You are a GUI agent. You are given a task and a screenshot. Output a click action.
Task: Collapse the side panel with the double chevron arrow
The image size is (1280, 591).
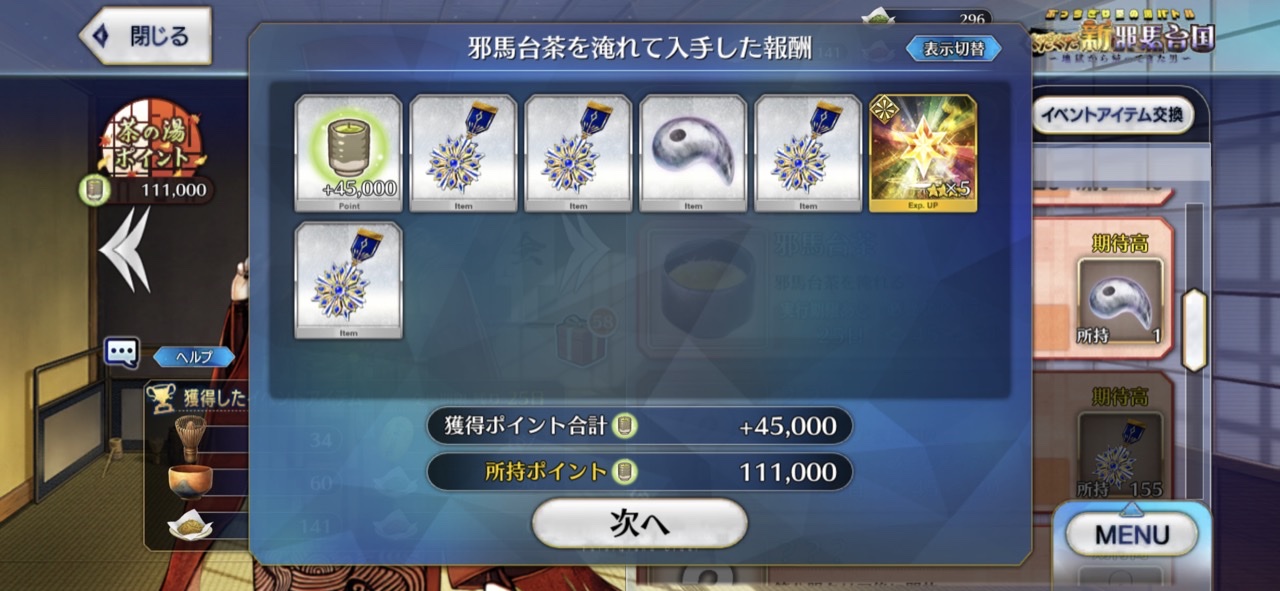click(x=125, y=250)
